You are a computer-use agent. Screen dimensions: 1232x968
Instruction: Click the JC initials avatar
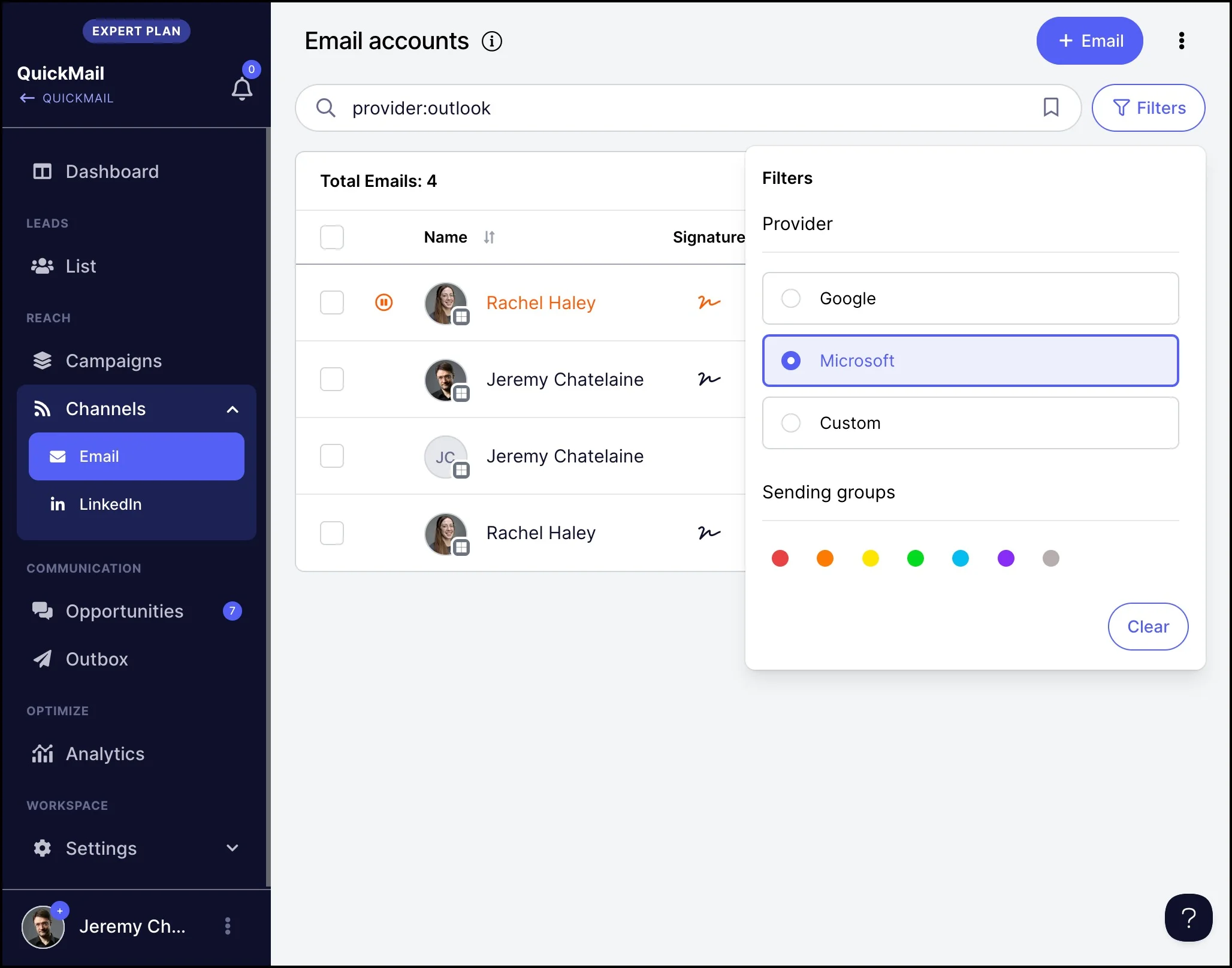(446, 456)
